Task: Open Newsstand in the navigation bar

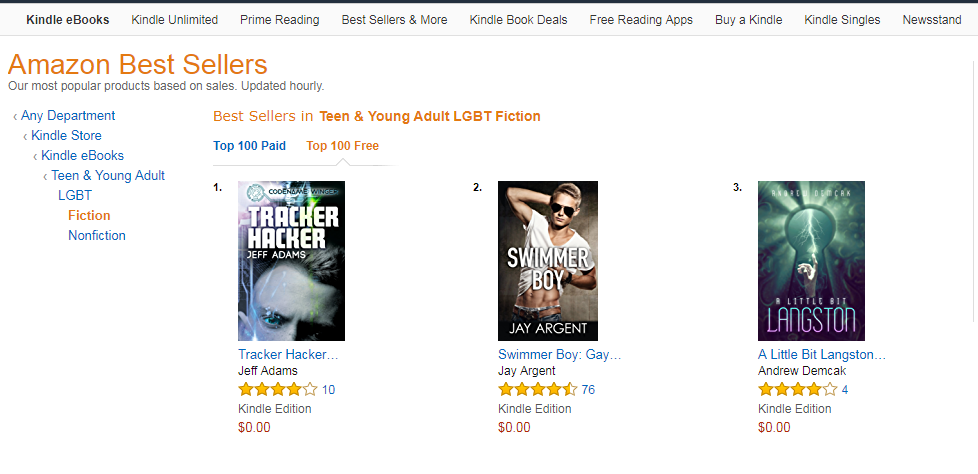Action: pyautogui.click(x=931, y=20)
